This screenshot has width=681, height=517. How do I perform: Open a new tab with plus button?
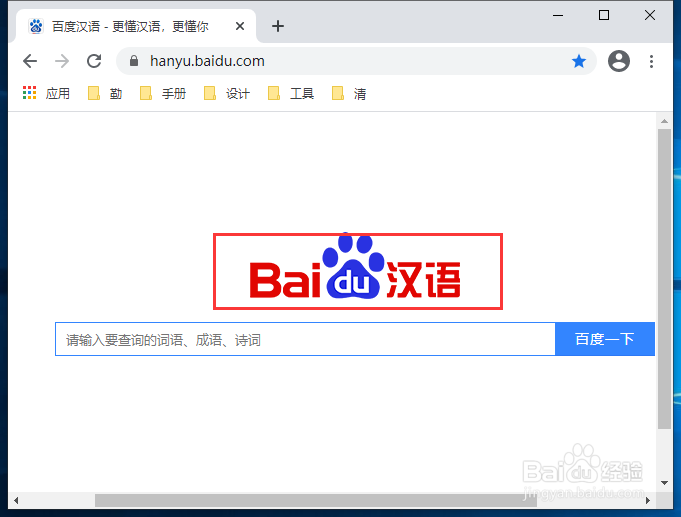point(278,27)
